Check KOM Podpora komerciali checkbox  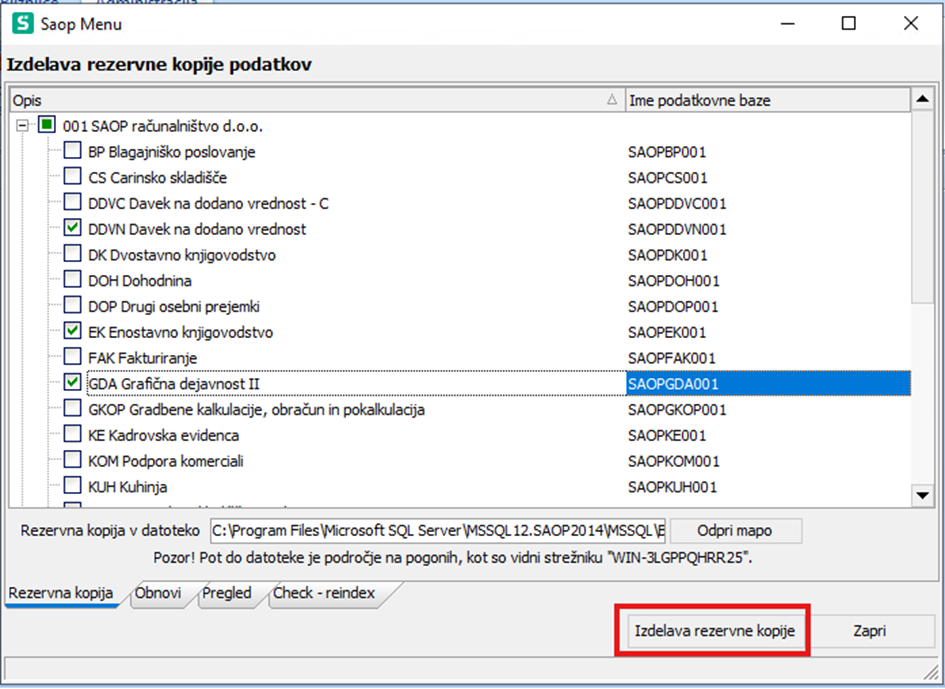[72, 461]
